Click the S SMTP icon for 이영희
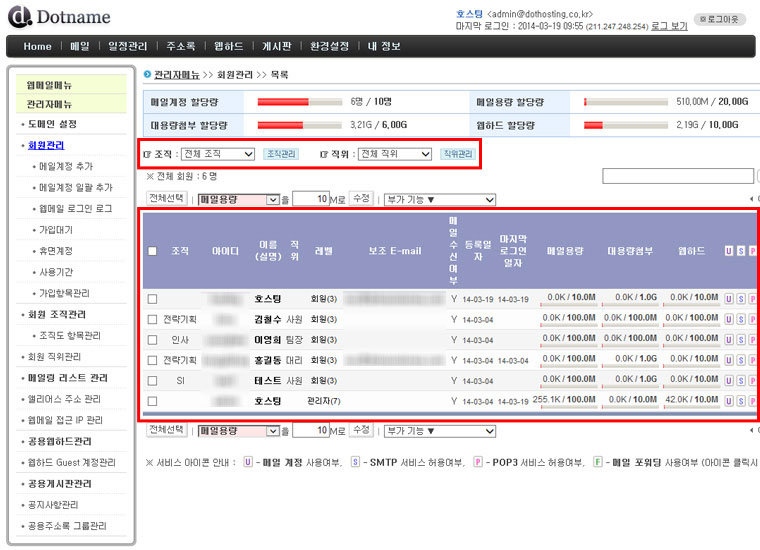Image resolution: width=760 pixels, height=550 pixels. 741,340
